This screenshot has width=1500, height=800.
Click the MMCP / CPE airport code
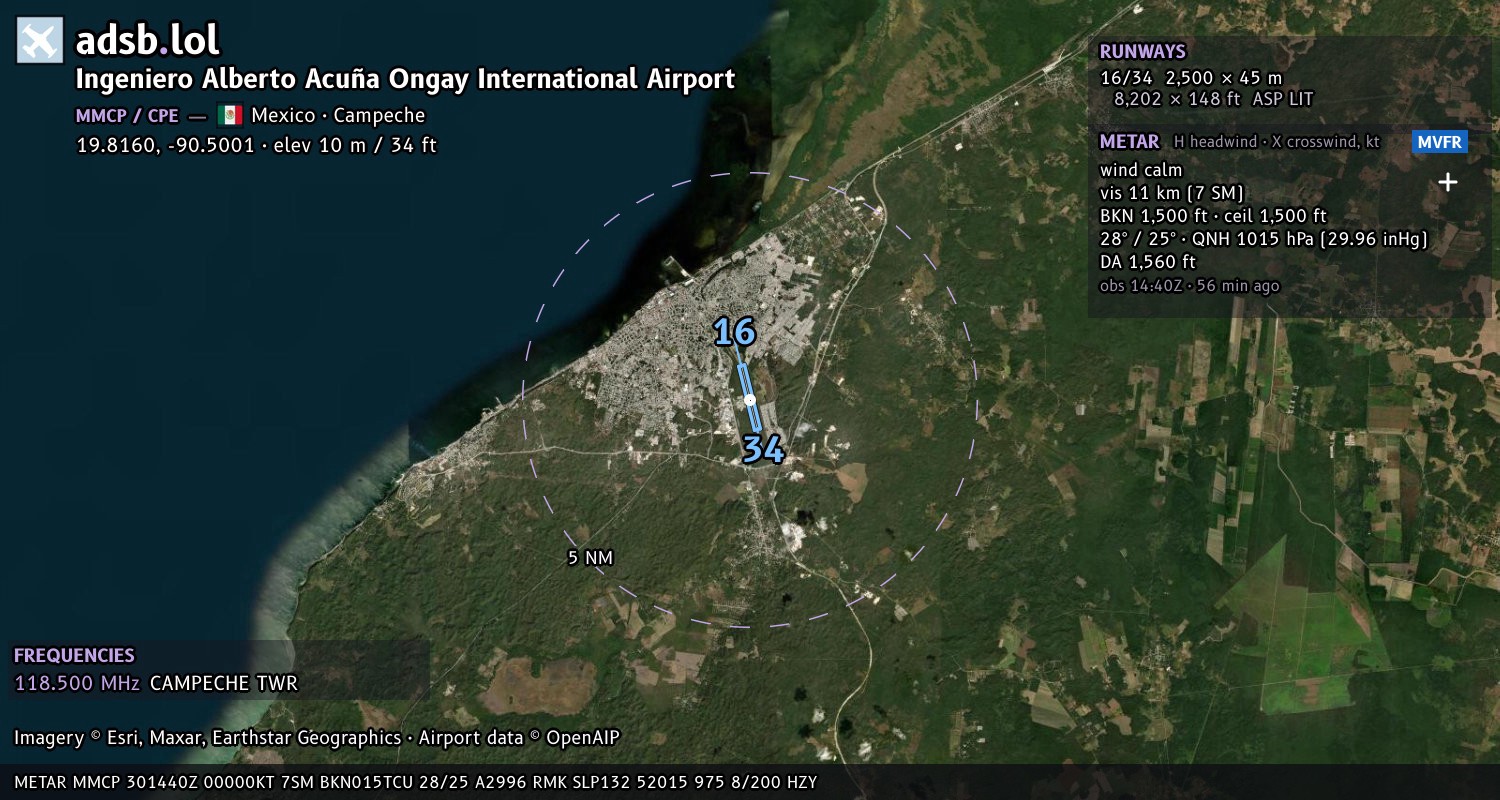pos(127,116)
